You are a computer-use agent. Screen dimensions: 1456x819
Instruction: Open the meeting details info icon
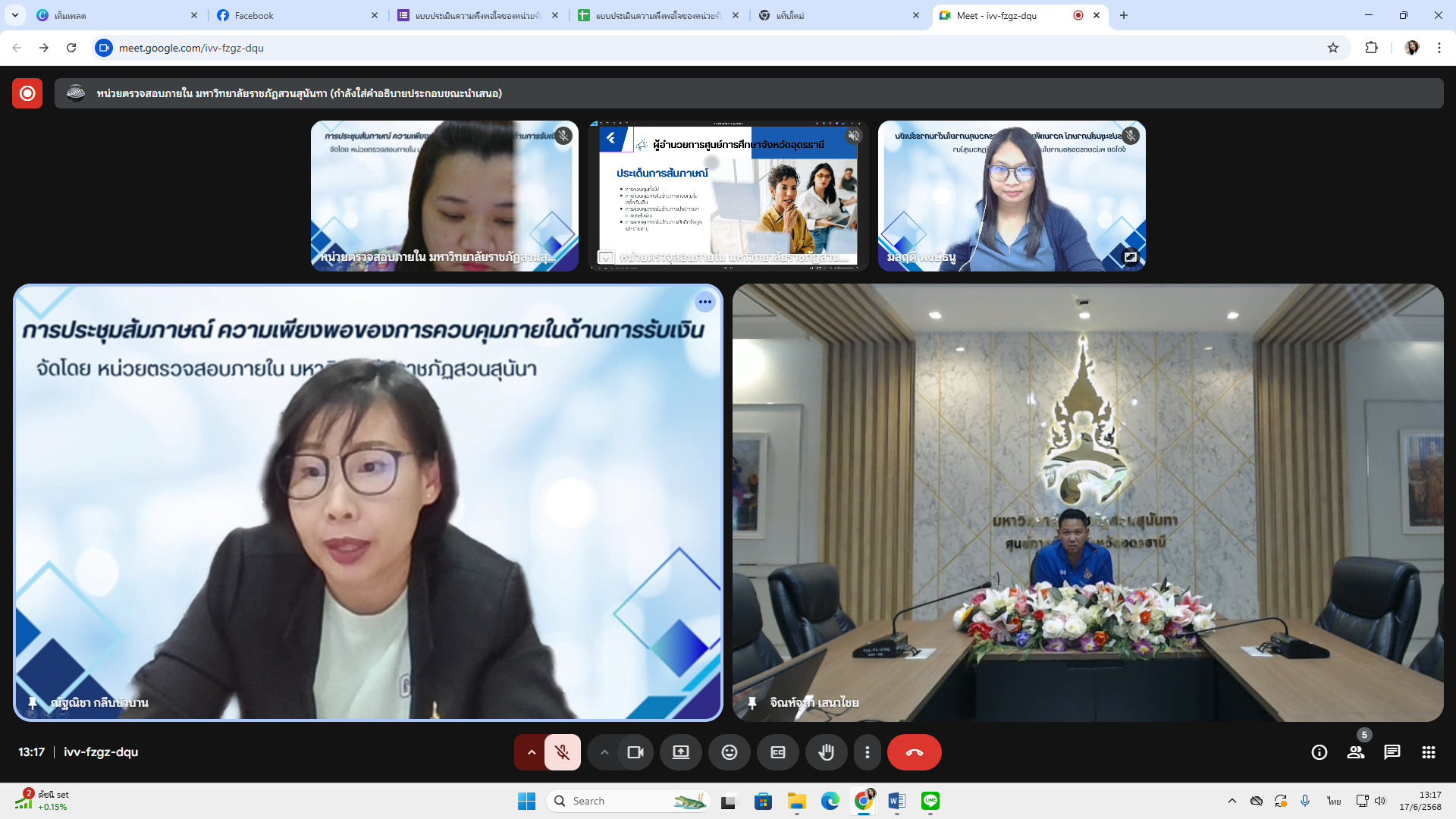point(1319,752)
